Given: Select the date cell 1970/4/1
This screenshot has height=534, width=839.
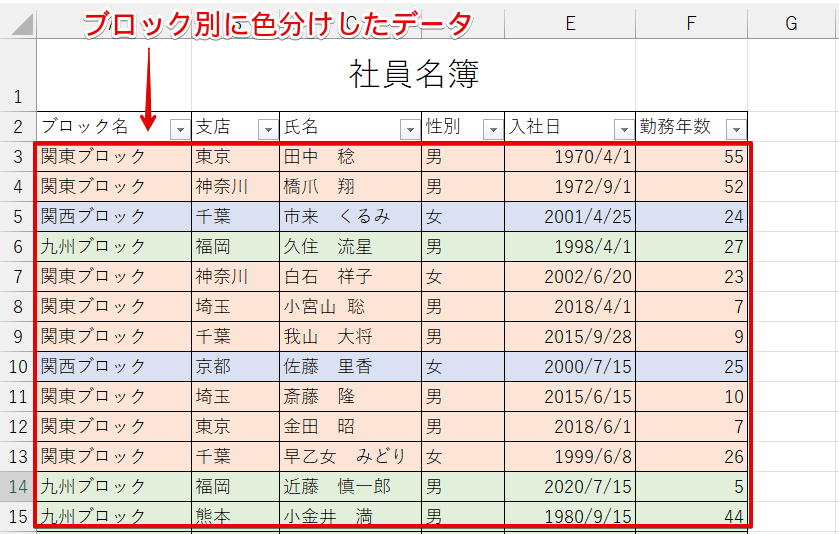Looking at the screenshot, I should (x=570, y=157).
